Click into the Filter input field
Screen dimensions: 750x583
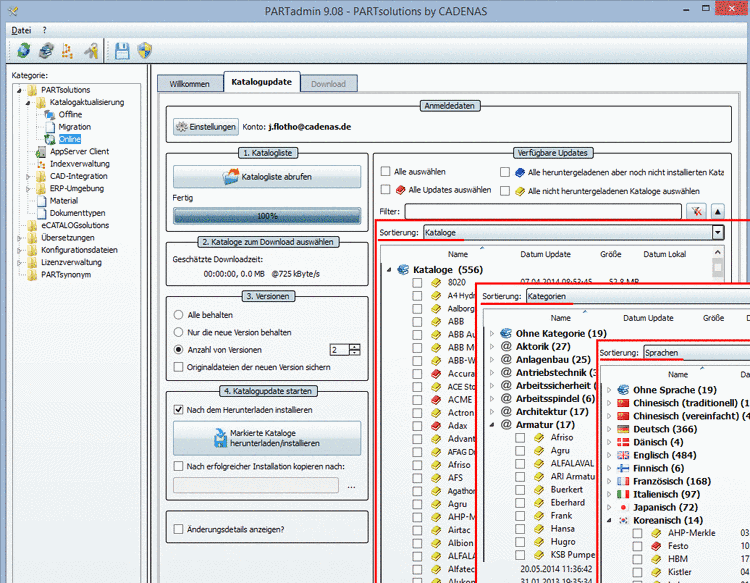coord(543,211)
